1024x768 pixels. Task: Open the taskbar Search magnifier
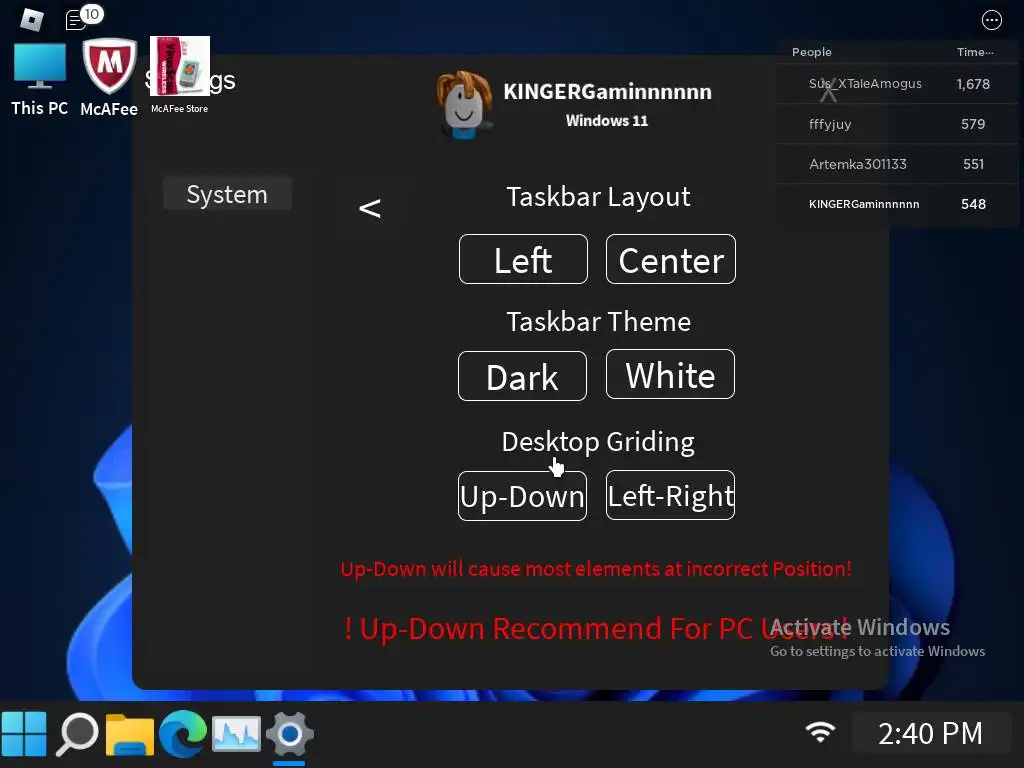click(x=77, y=734)
